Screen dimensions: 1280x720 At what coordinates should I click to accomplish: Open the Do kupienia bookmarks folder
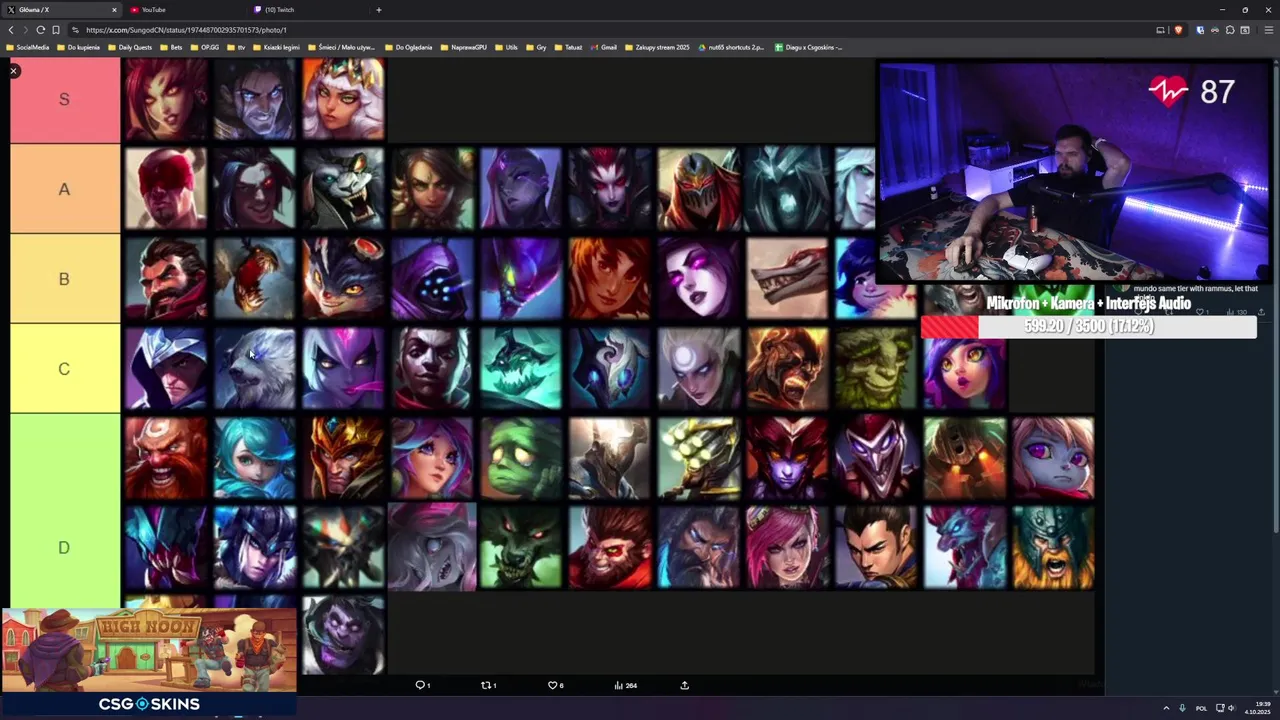[x=78, y=47]
